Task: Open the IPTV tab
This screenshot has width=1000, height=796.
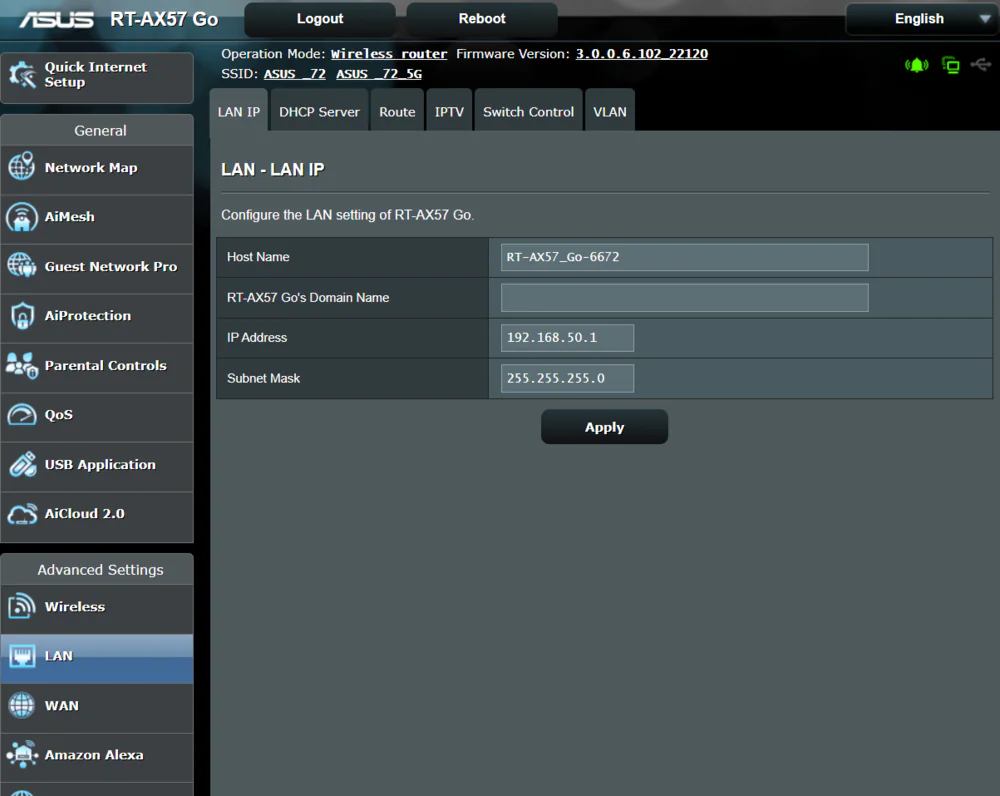Action: pos(449,112)
